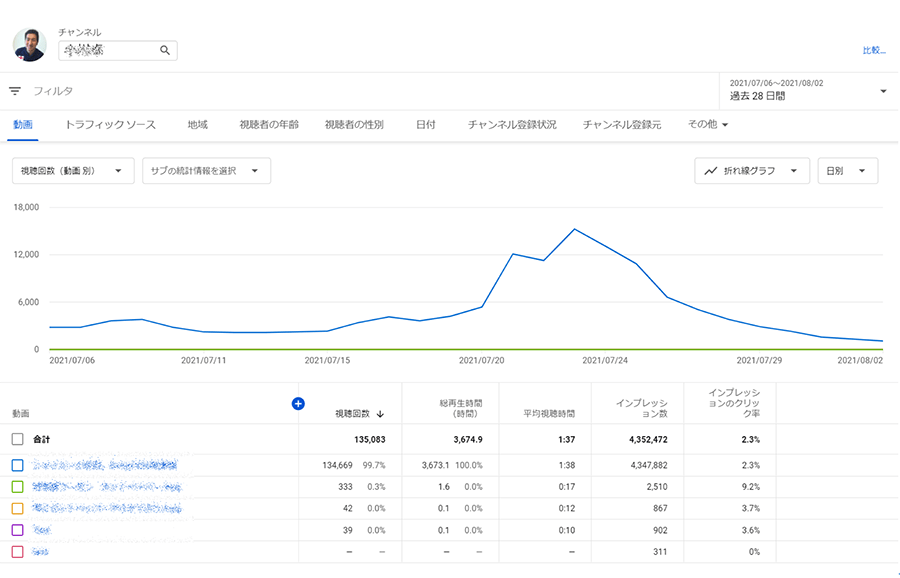The height and width of the screenshot is (578, 900).
Task: Switch to the 視聴者の年齢 tab
Action: 269,125
